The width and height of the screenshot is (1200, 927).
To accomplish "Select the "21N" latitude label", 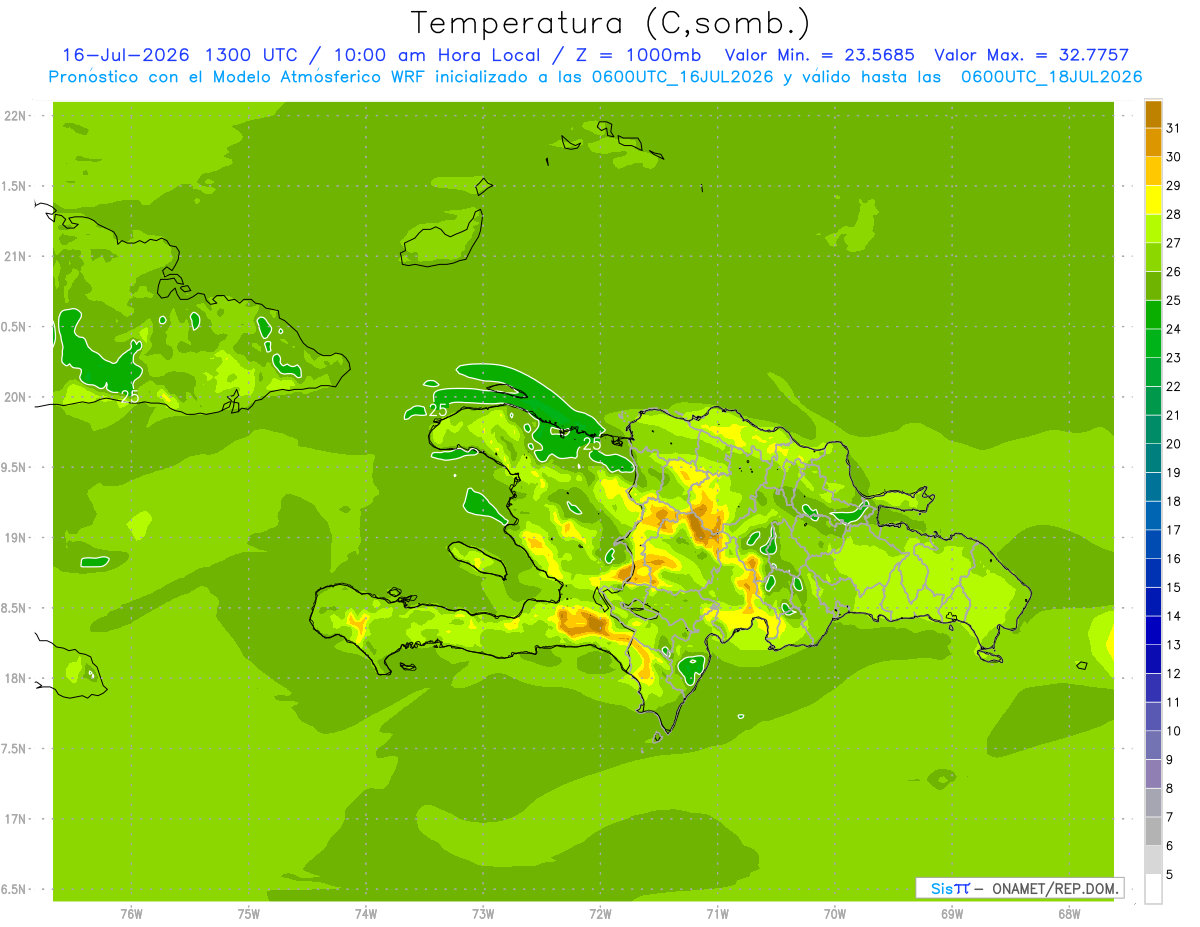I will click(x=16, y=257).
